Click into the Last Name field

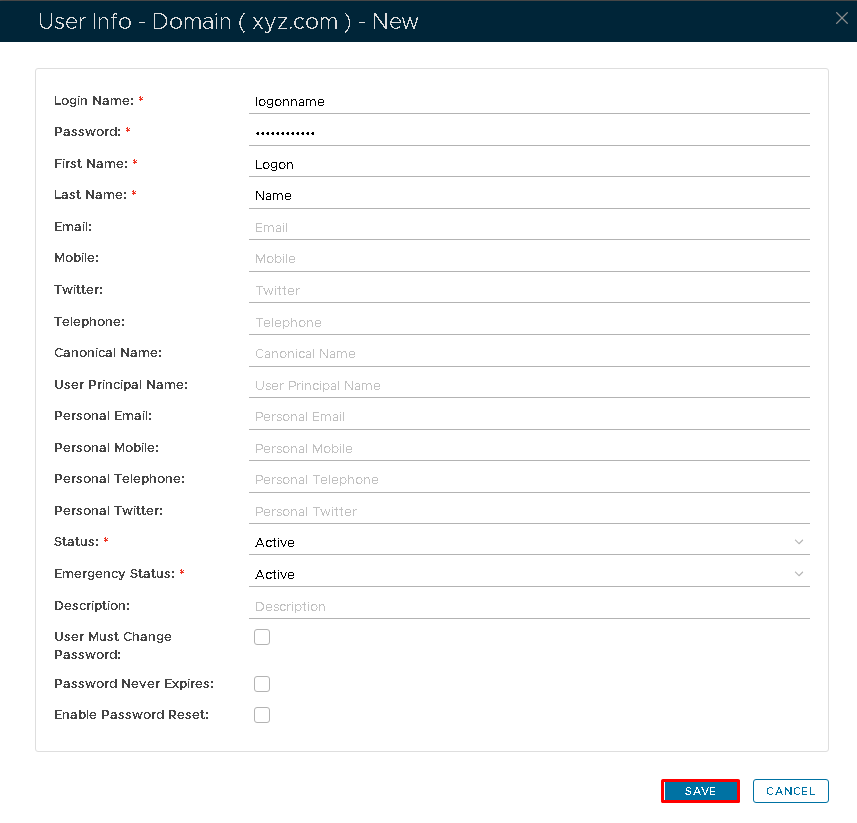pos(529,196)
